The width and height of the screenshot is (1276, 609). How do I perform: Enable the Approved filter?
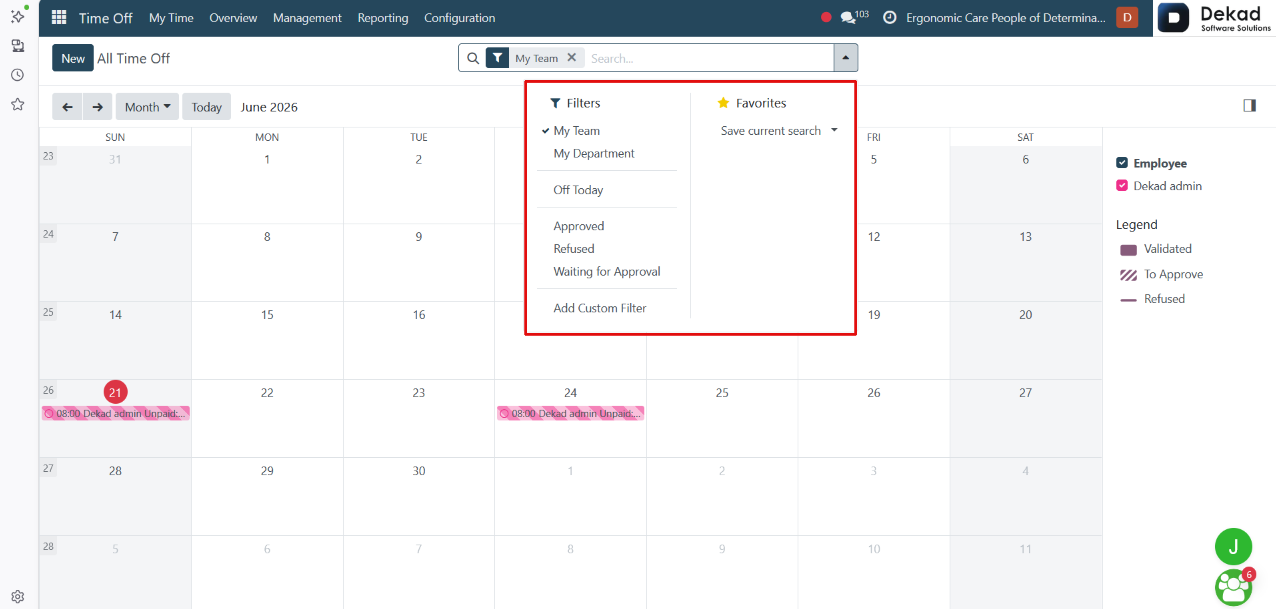pos(579,226)
